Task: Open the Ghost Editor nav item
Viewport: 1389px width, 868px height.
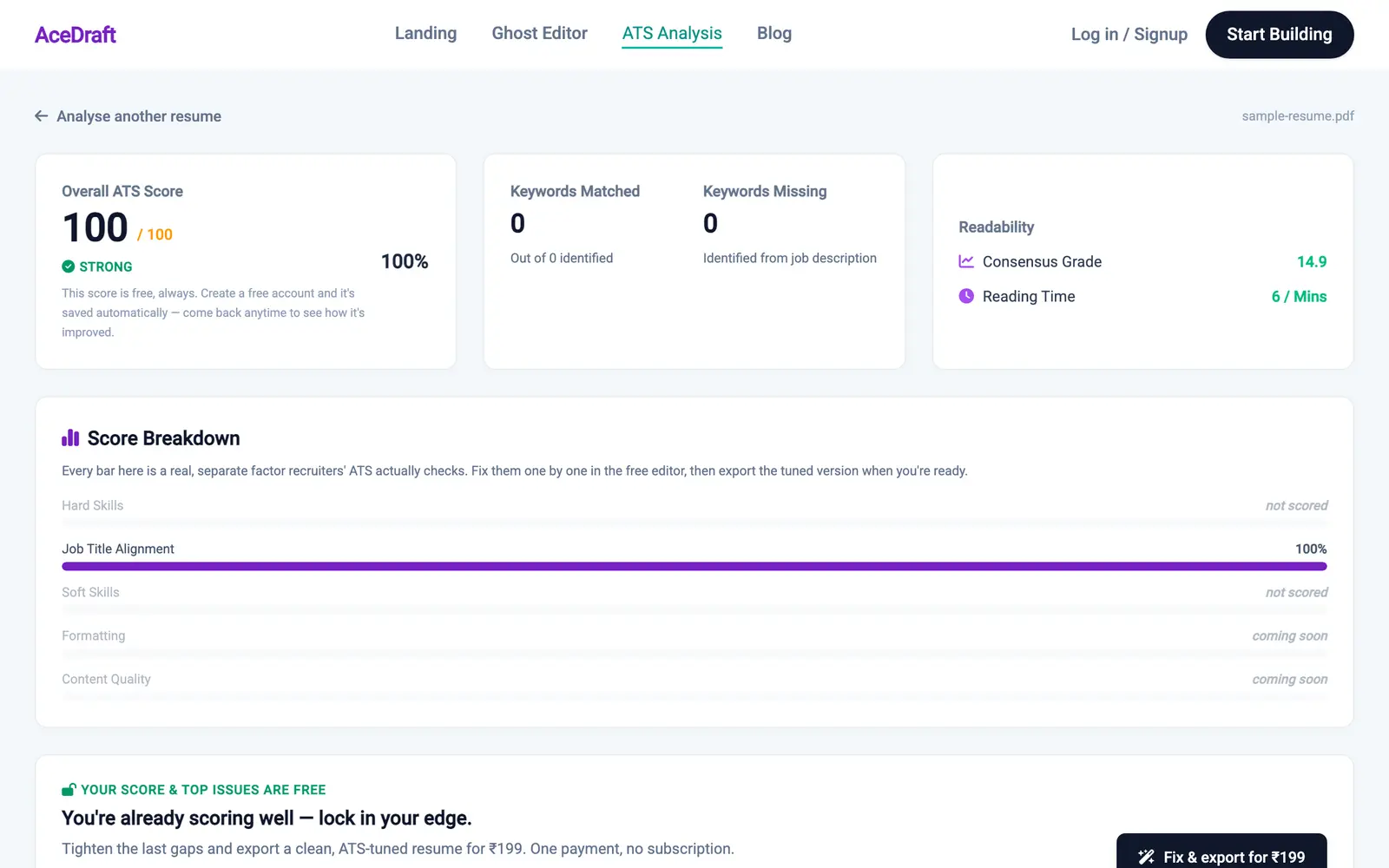Action: pyautogui.click(x=539, y=33)
